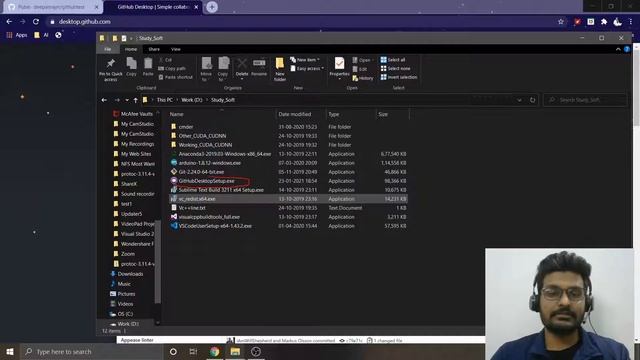Screen dimensions: 640x360
Task: Go up one folder level
Action: 135,100
